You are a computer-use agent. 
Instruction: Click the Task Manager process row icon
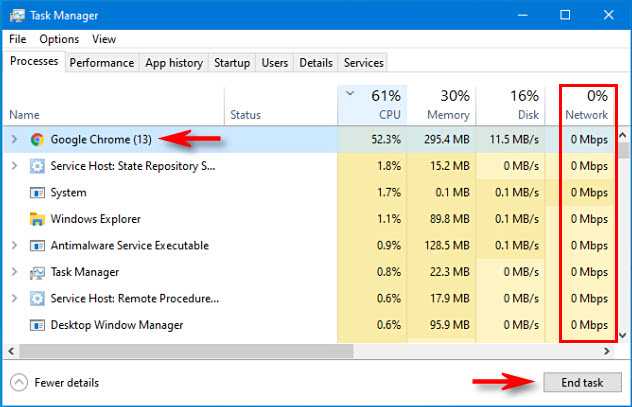[37, 272]
